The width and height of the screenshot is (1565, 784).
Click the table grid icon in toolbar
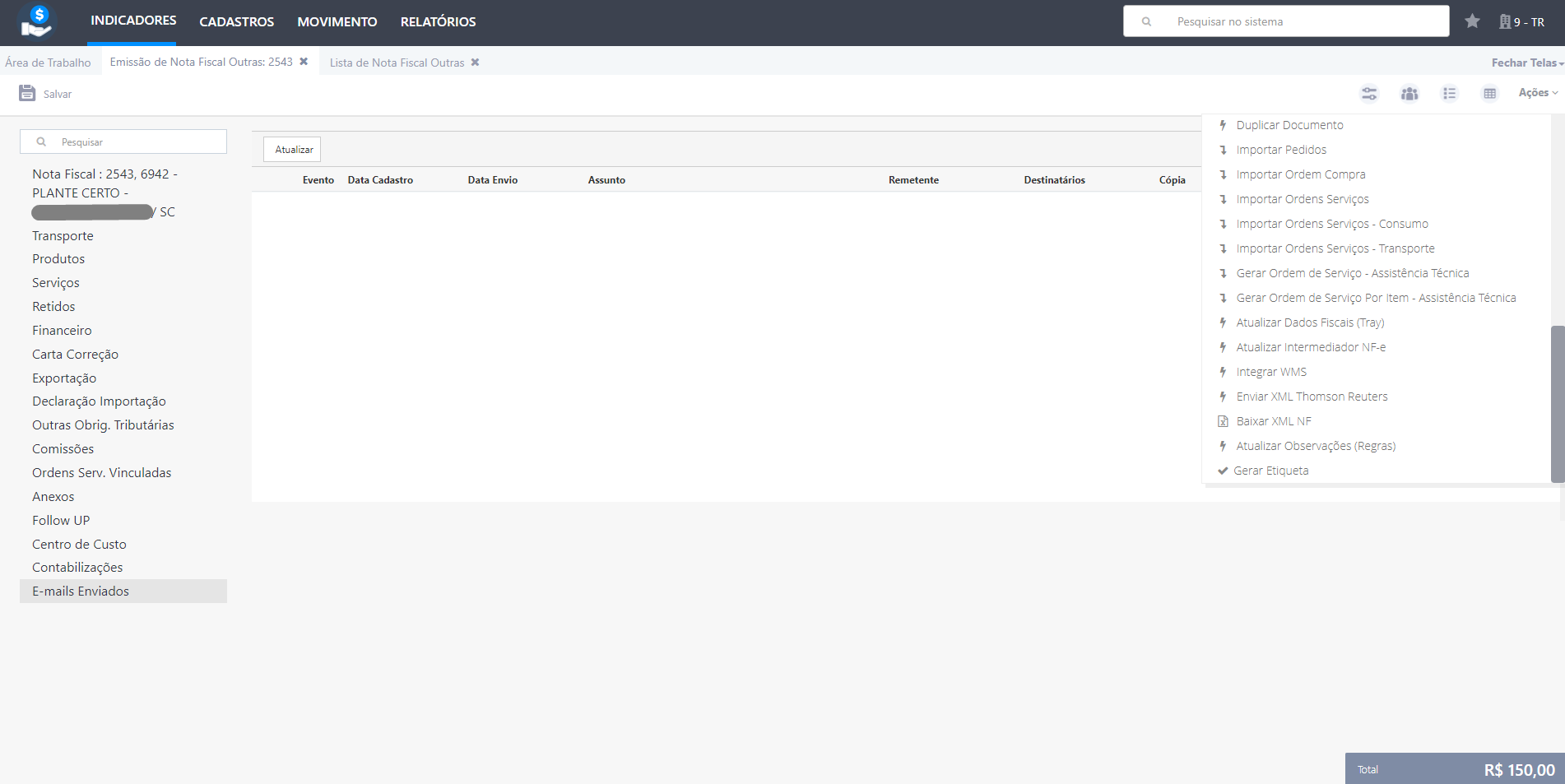(1489, 93)
